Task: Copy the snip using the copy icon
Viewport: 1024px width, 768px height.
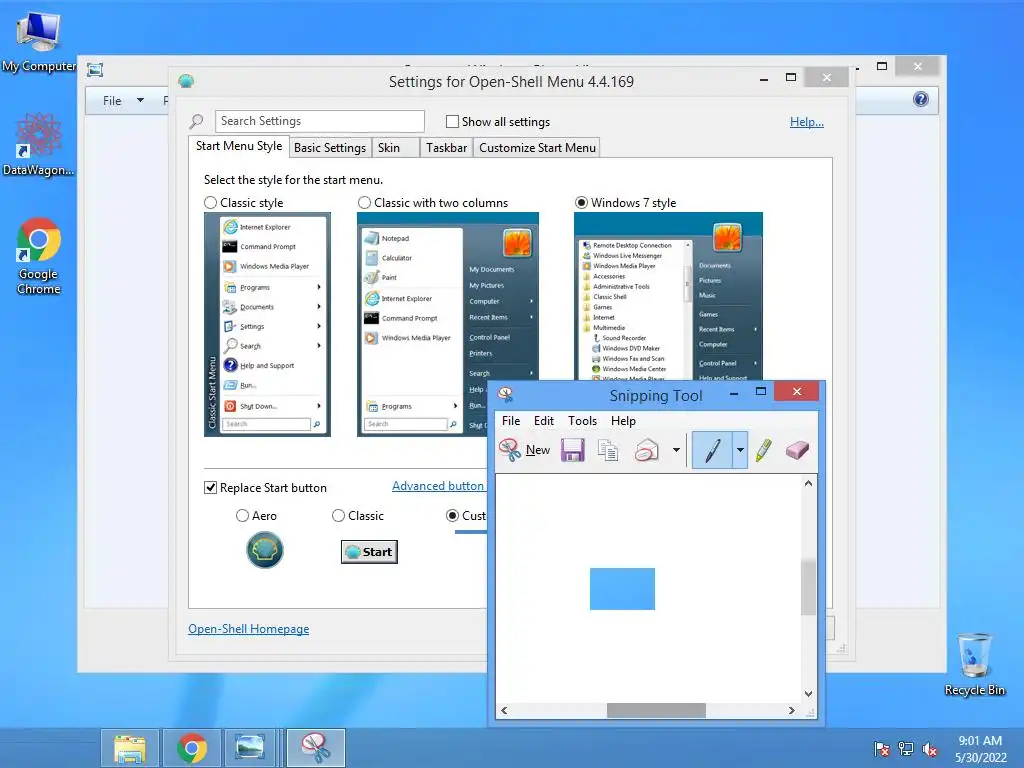Action: (608, 450)
